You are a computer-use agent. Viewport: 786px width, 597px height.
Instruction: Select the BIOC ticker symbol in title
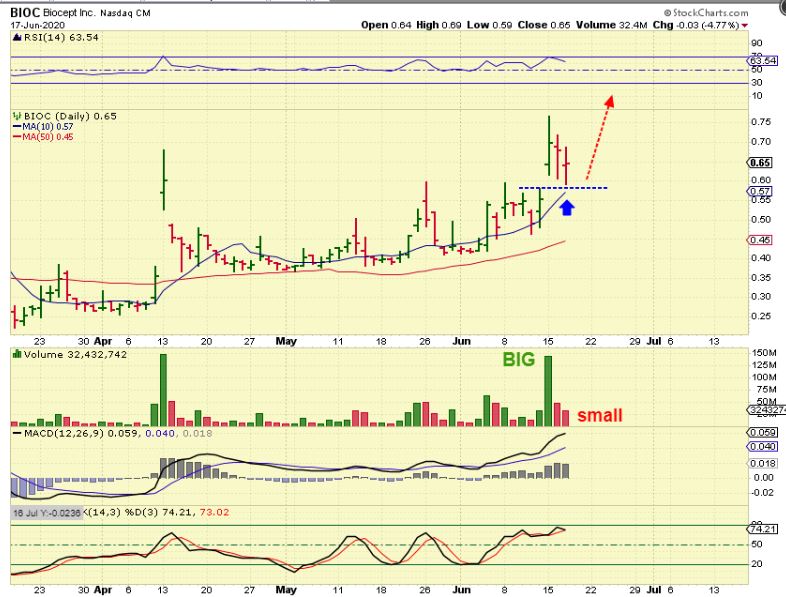(x=25, y=13)
